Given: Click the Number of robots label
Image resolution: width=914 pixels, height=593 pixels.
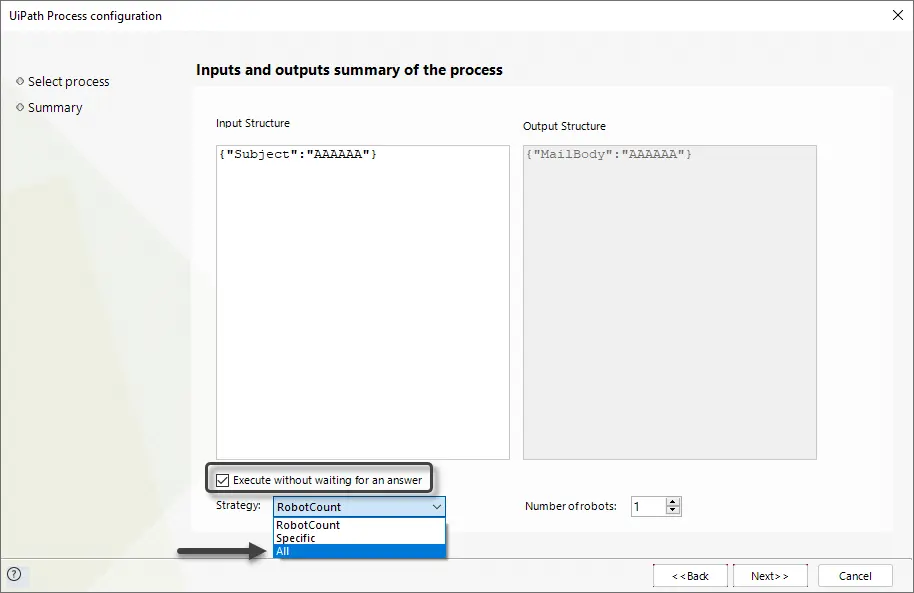Looking at the screenshot, I should click(x=571, y=506).
